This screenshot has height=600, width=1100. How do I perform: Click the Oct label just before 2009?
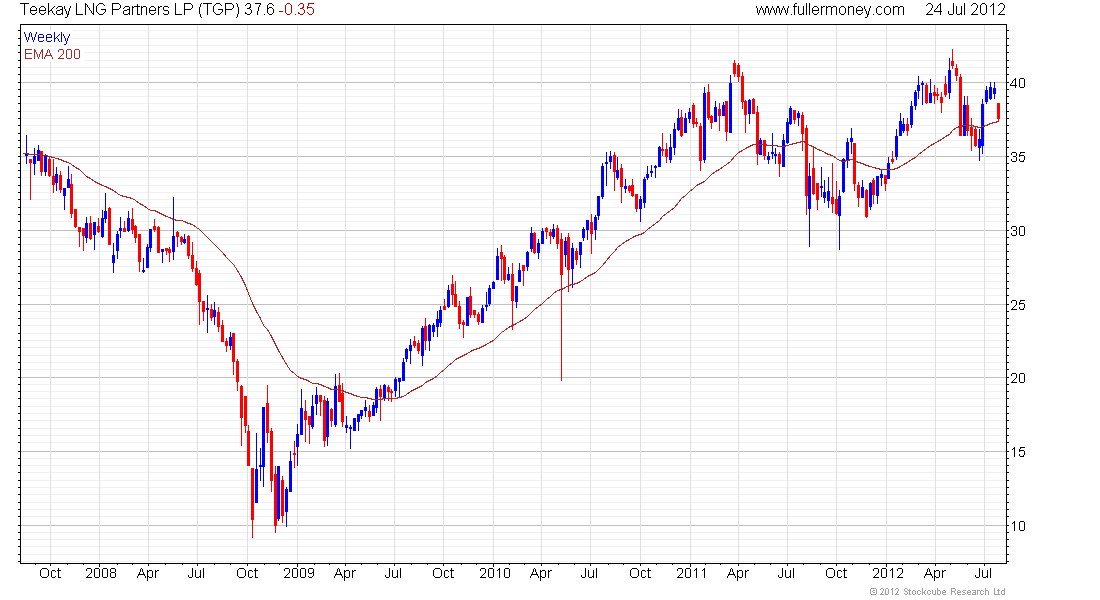click(247, 573)
